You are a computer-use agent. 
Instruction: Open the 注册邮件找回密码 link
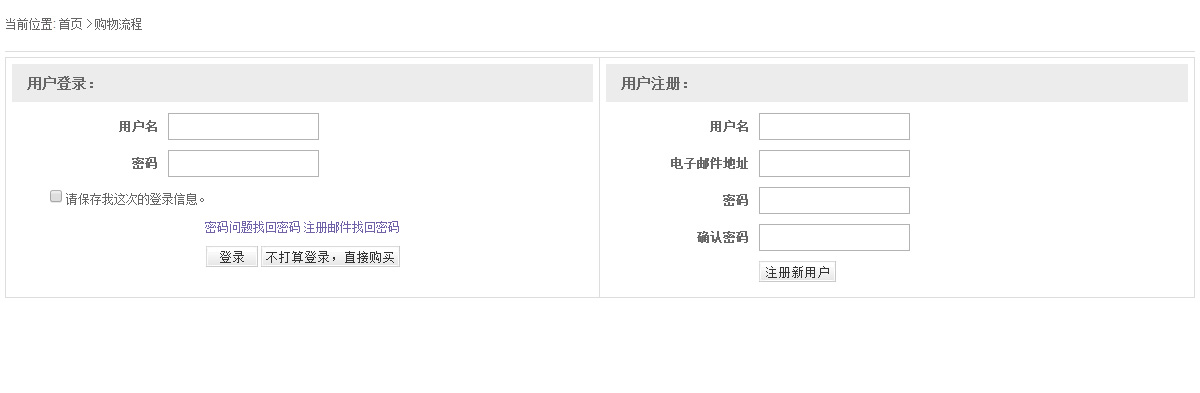point(351,227)
